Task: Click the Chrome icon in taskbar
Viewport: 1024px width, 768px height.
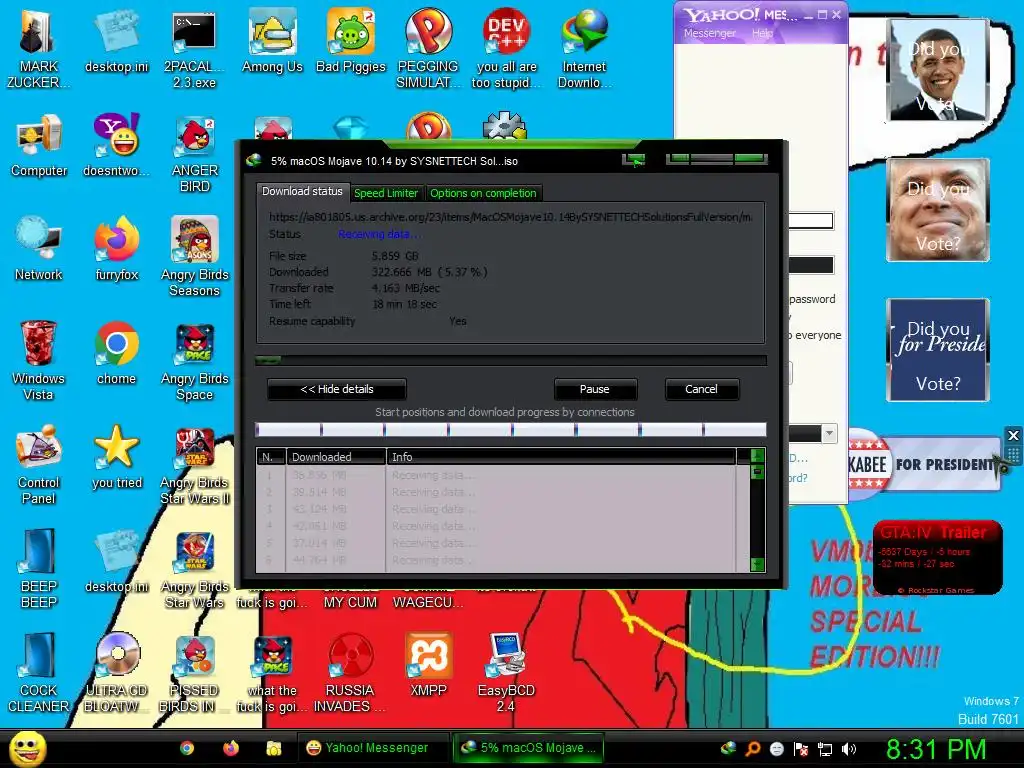Action: 187,748
